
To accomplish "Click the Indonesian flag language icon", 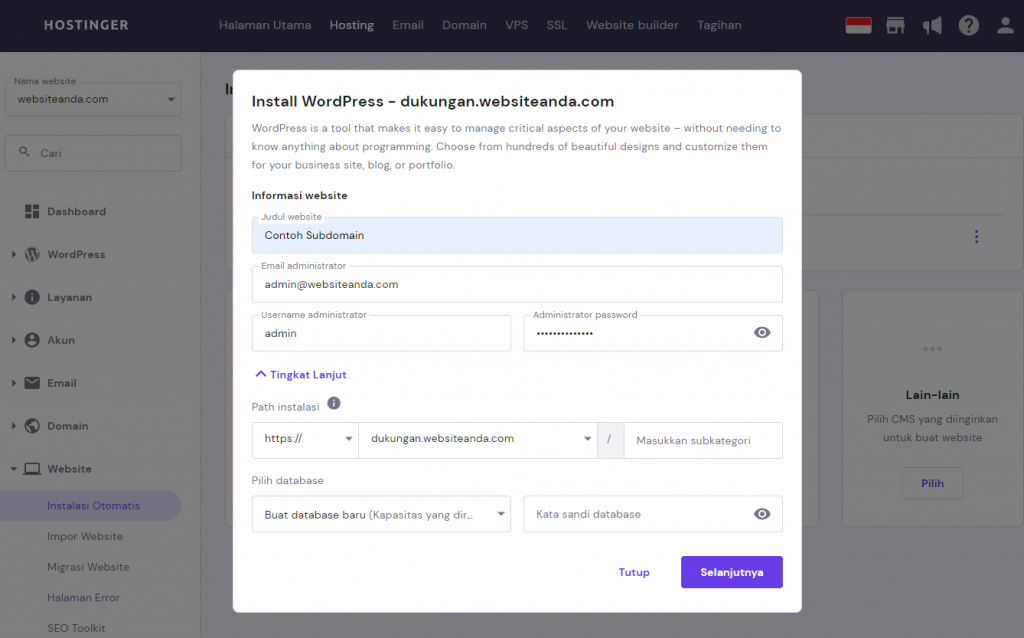I will click(859, 25).
